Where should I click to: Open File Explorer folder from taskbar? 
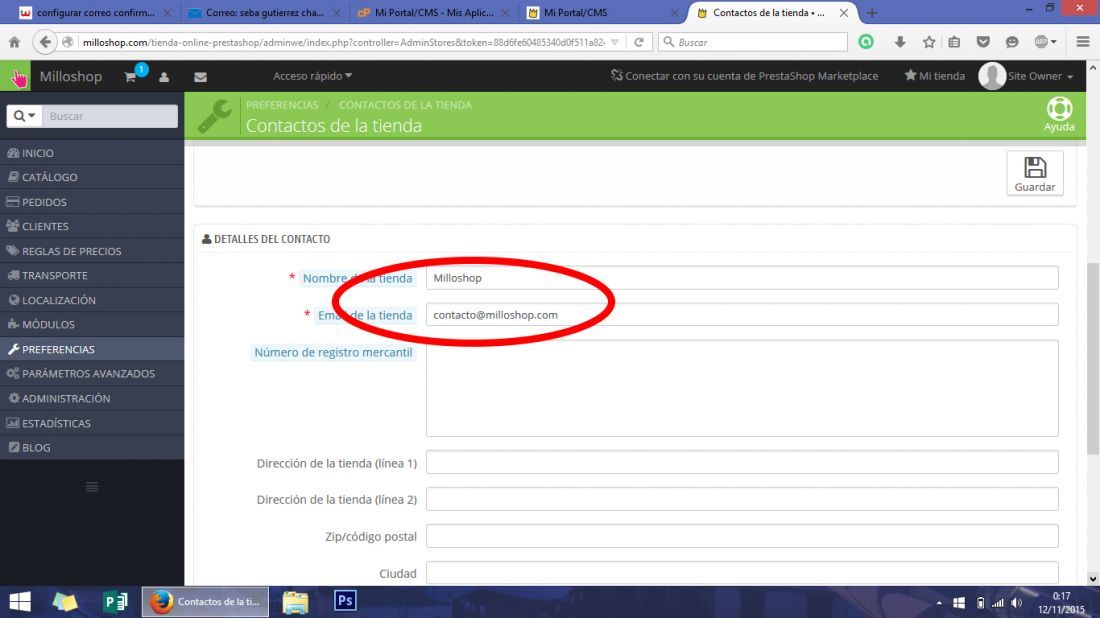tap(295, 601)
